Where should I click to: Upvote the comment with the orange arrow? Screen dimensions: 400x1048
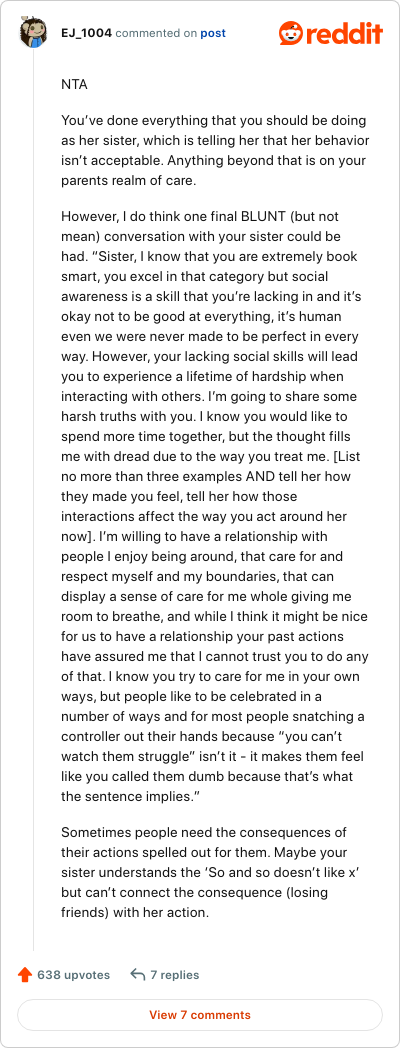click(x=25, y=974)
